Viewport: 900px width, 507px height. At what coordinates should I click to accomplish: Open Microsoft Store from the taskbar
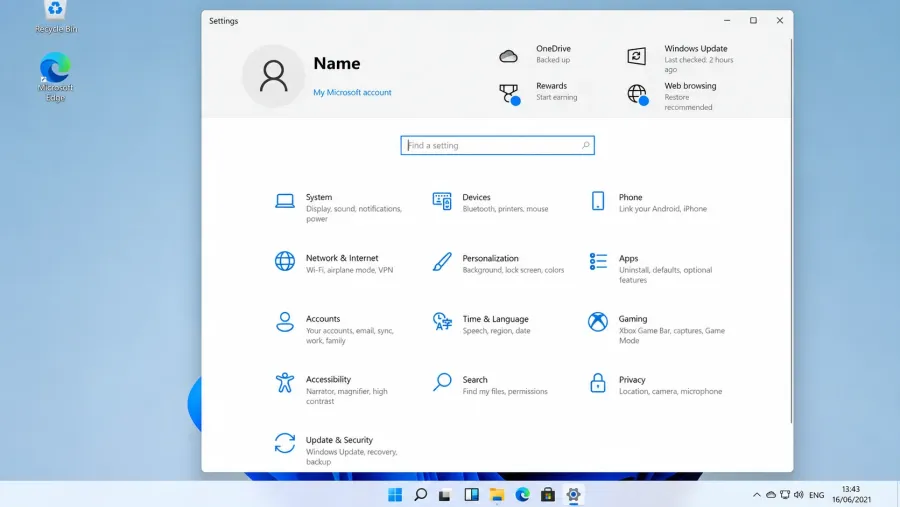click(x=548, y=495)
